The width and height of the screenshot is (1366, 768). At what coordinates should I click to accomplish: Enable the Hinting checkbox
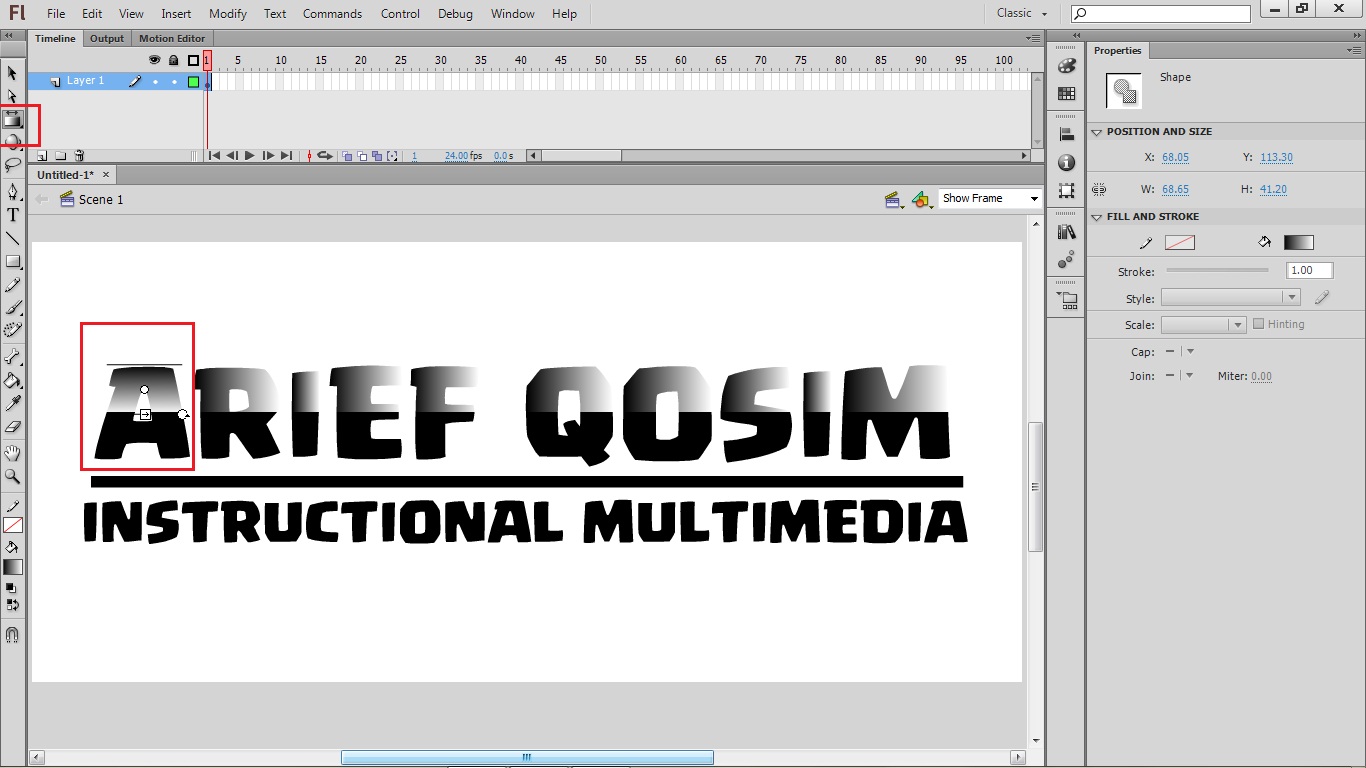(x=1259, y=324)
